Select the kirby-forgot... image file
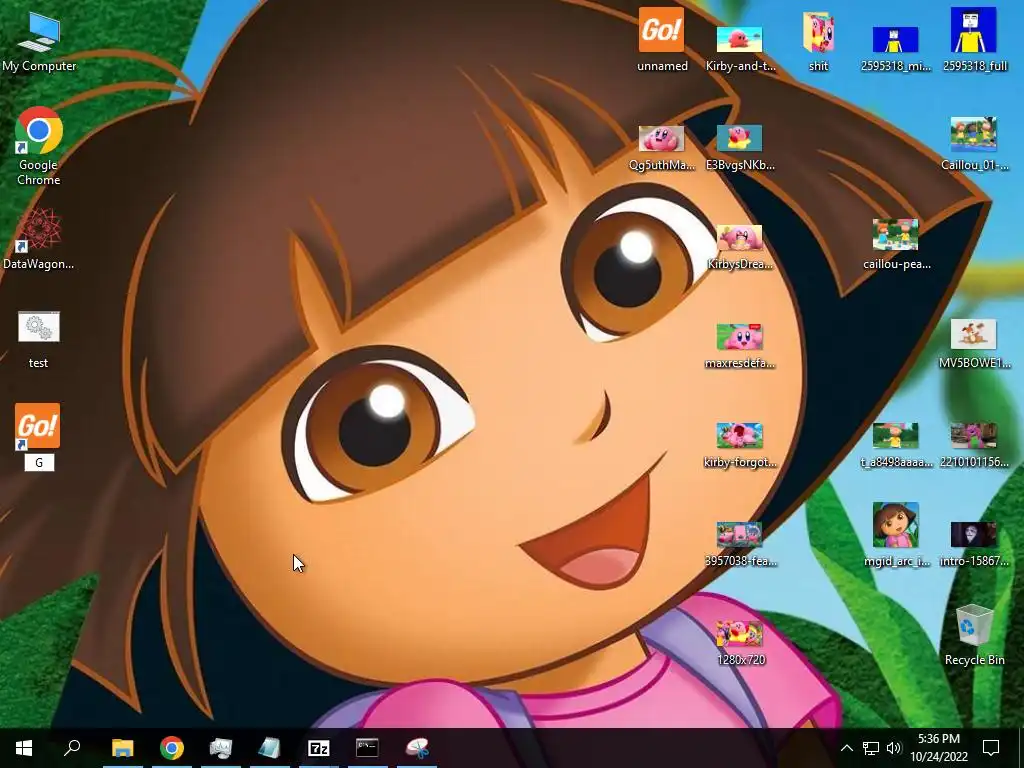Screen dimensions: 1024x768 [740, 445]
